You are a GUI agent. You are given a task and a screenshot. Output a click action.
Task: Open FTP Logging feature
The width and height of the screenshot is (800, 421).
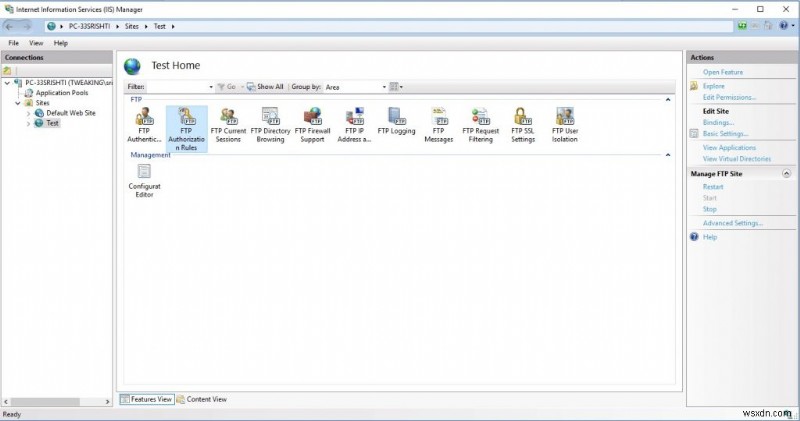396,121
